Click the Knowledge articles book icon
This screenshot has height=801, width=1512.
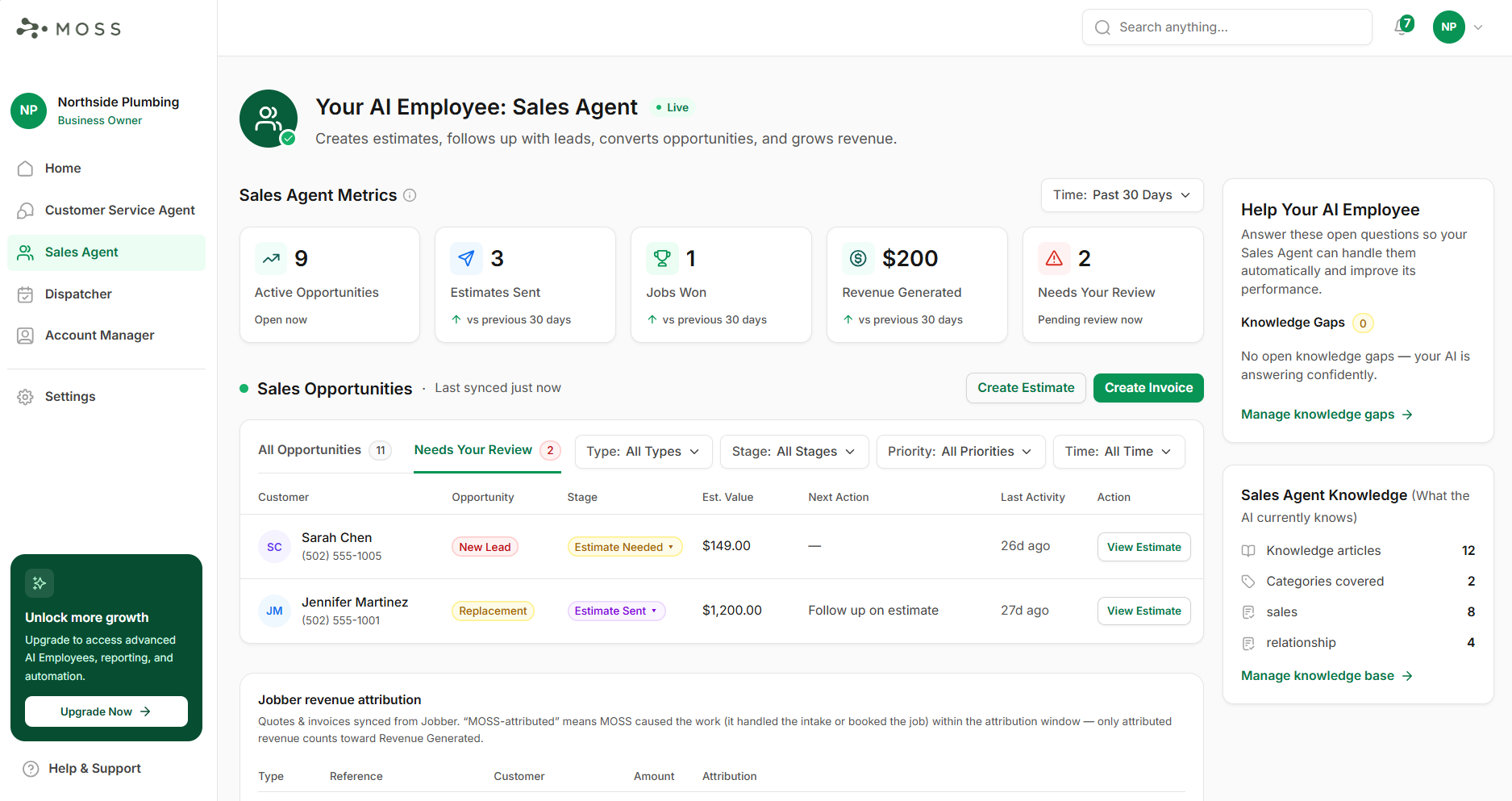1248,551
